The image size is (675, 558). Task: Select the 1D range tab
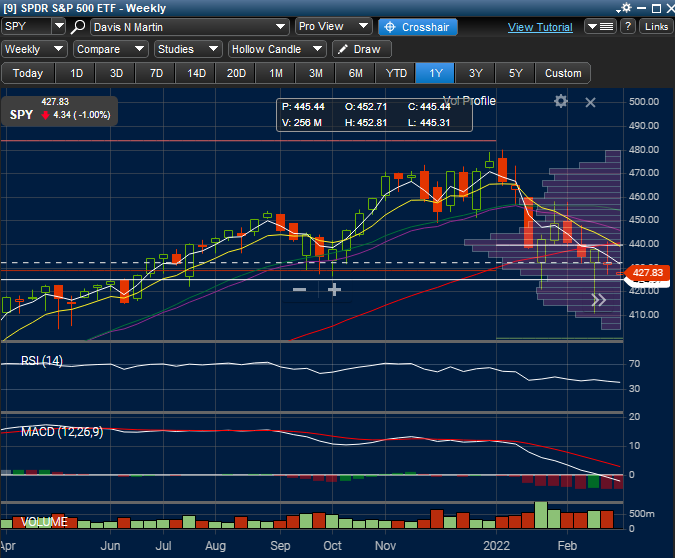(76, 73)
